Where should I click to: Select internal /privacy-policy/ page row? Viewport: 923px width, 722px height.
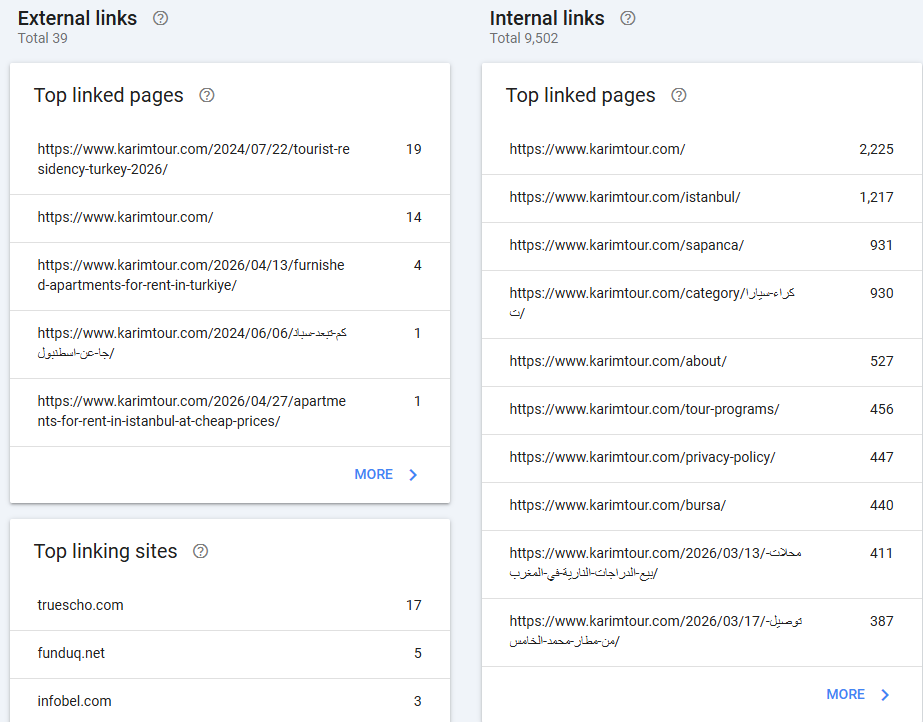tap(702, 458)
